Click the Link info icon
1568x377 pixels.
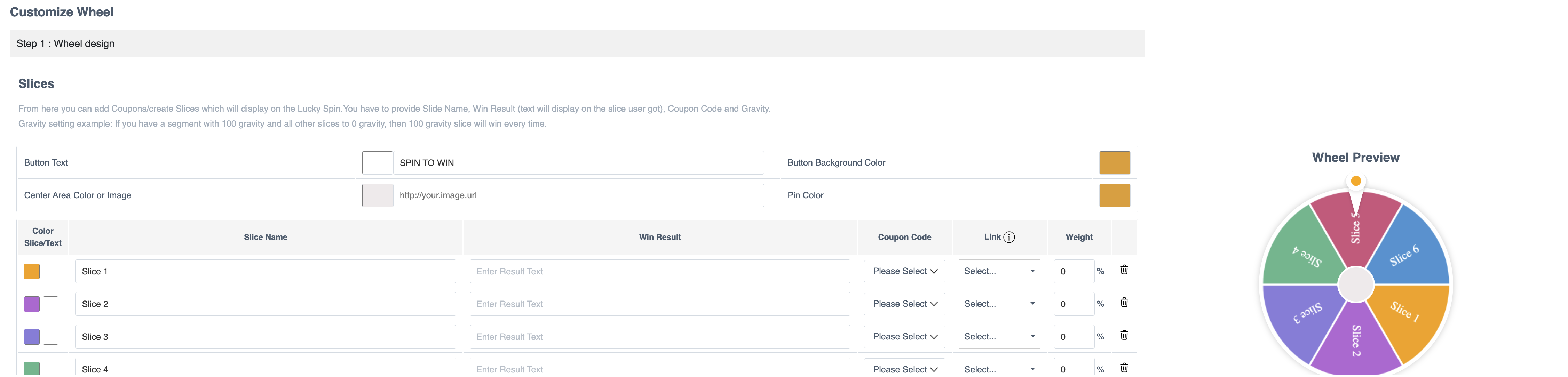[1008, 237]
